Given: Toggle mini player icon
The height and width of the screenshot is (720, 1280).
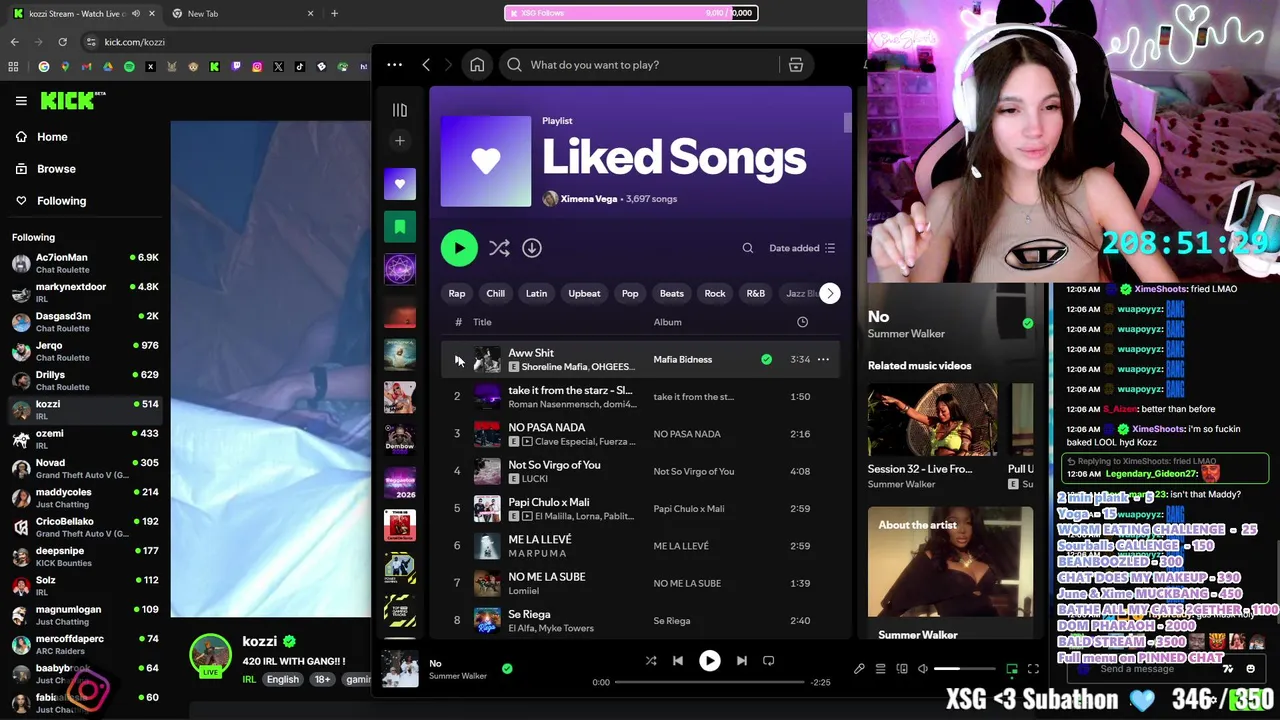Looking at the screenshot, I should (1012, 669).
